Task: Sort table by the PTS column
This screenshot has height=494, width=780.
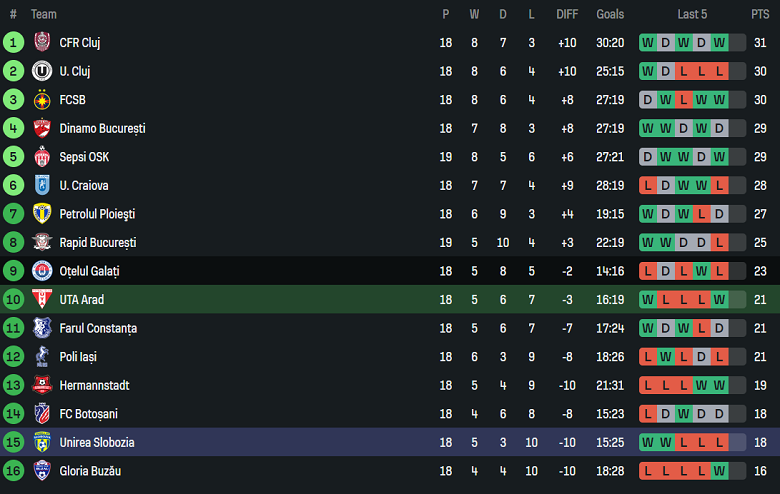Action: click(x=760, y=14)
